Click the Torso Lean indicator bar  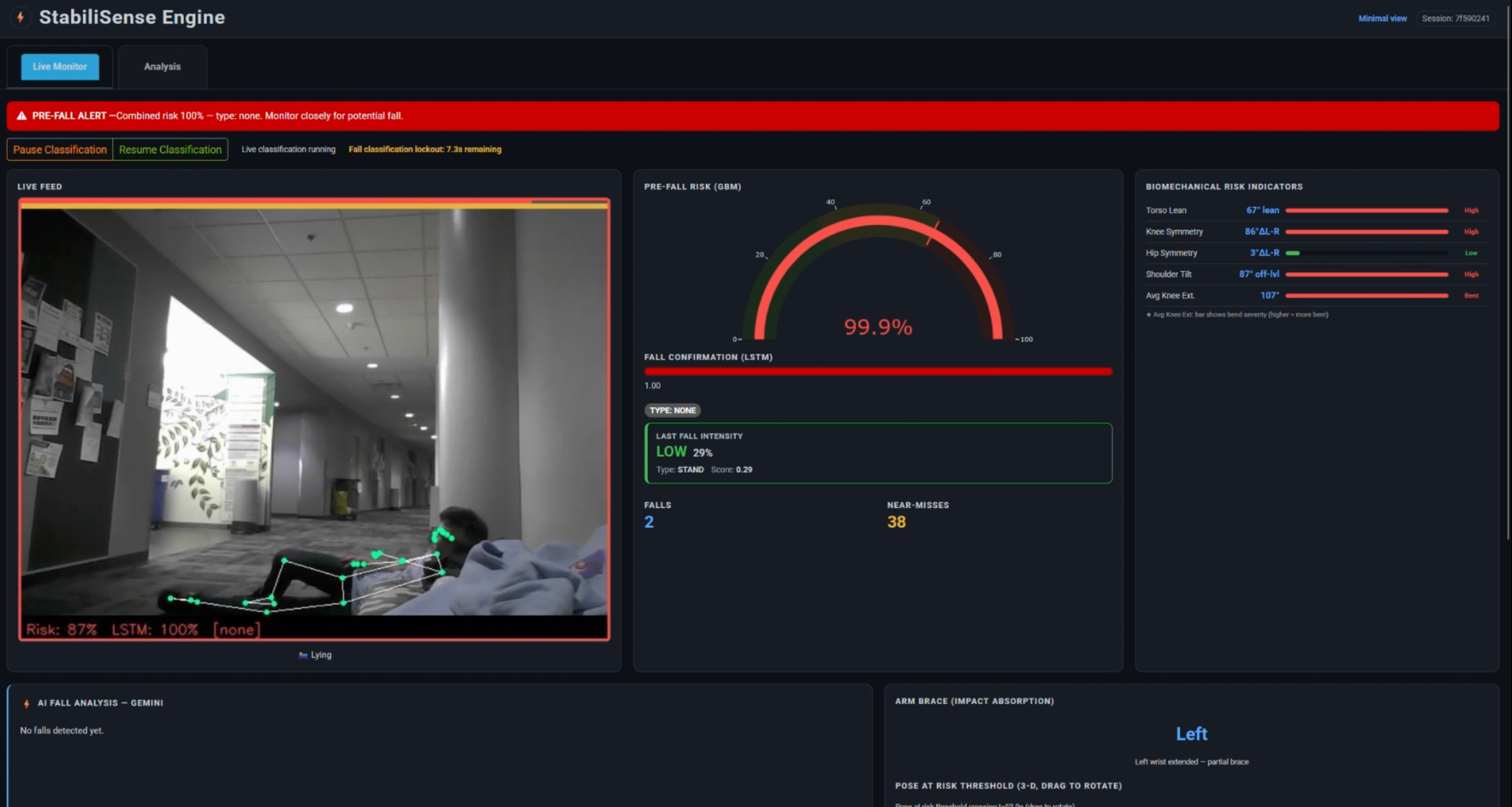[x=1366, y=211]
